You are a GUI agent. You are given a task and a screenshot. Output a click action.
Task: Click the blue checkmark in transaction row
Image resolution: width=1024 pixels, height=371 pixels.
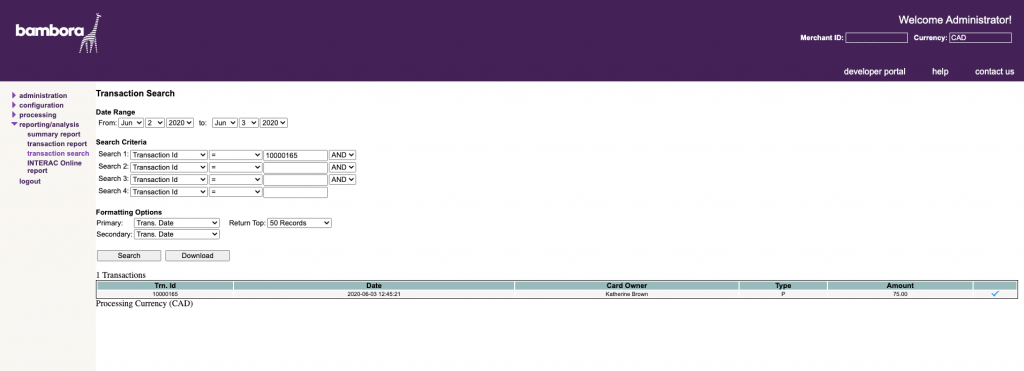pyautogui.click(x=995, y=294)
